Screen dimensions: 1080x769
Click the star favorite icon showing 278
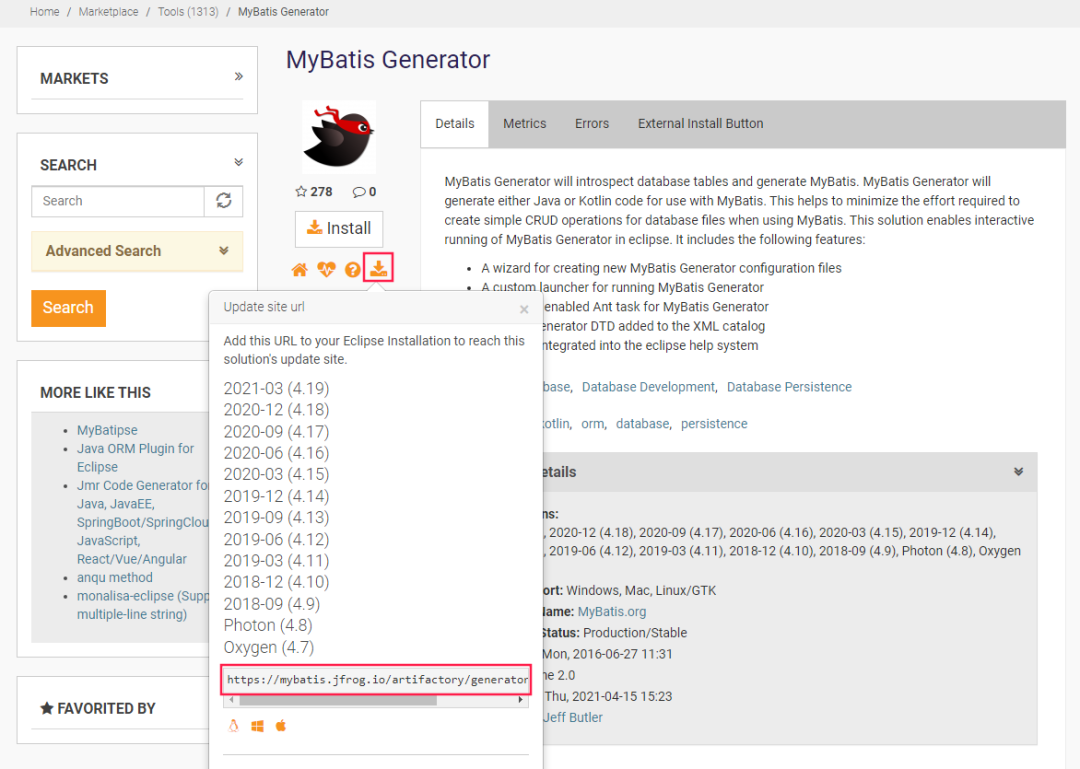point(301,192)
